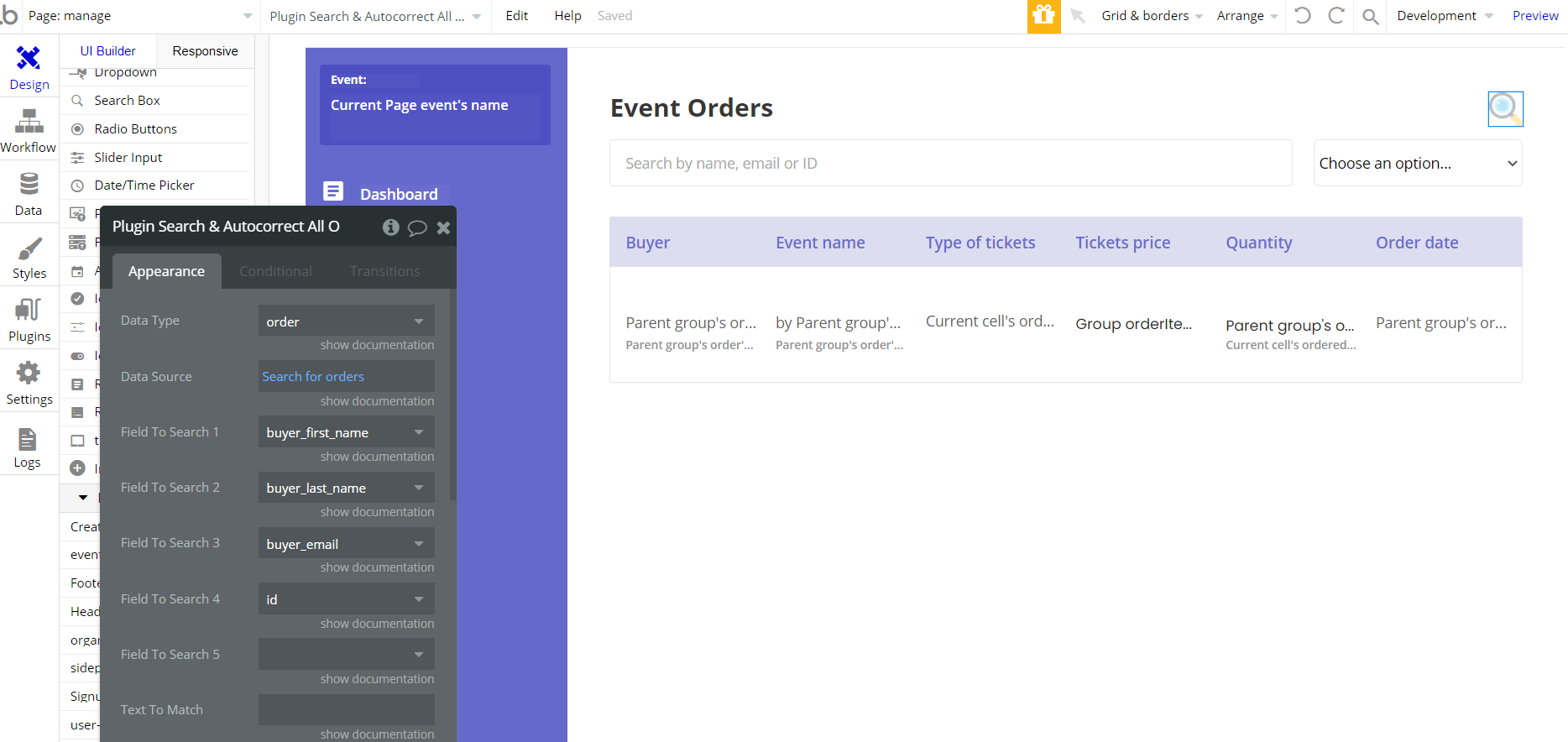Image resolution: width=1568 pixels, height=742 pixels.
Task: Click the undo arrow icon
Action: click(1302, 16)
